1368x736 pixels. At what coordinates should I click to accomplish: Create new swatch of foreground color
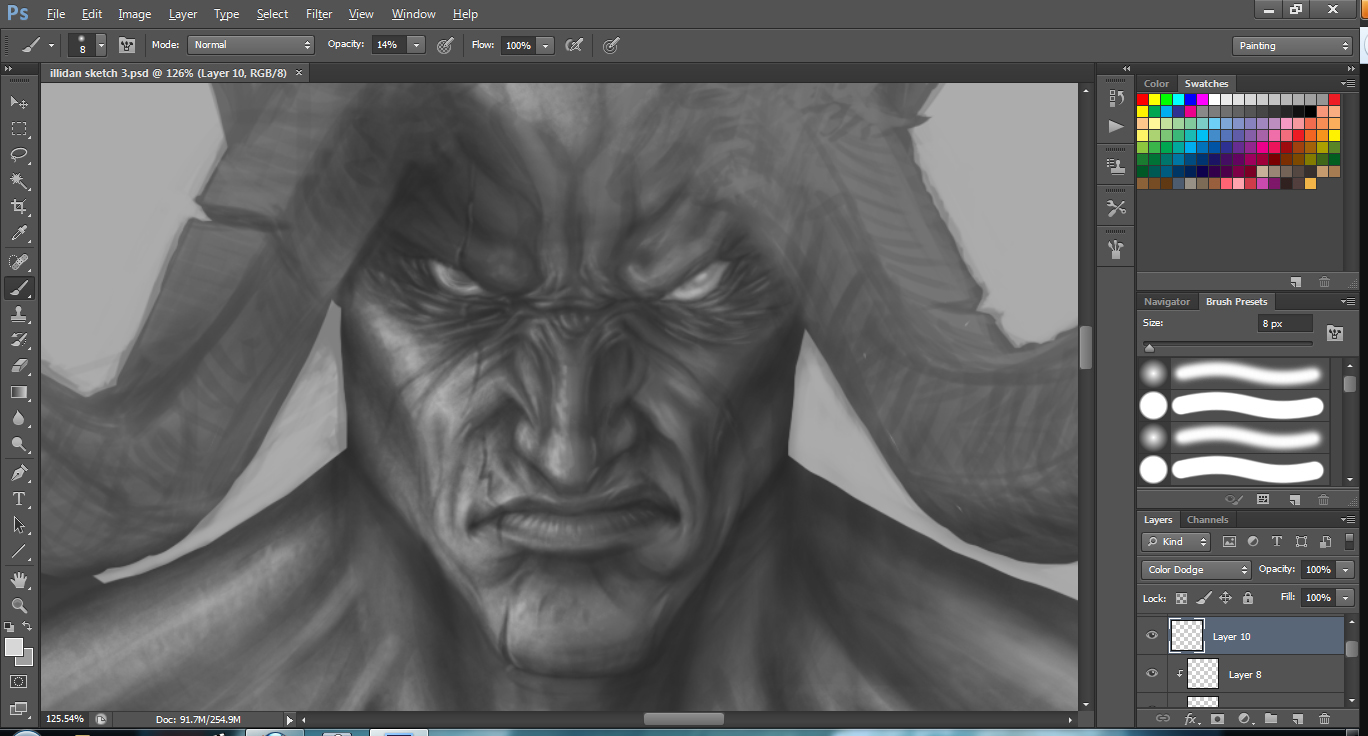click(1296, 282)
